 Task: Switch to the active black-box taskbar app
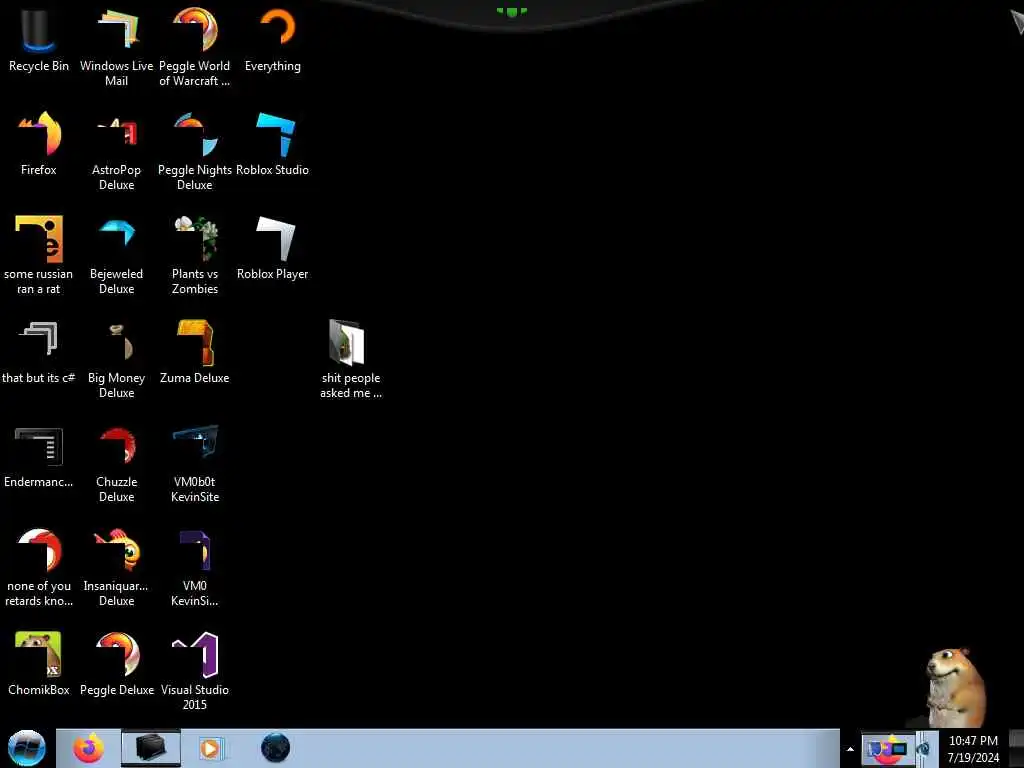150,748
